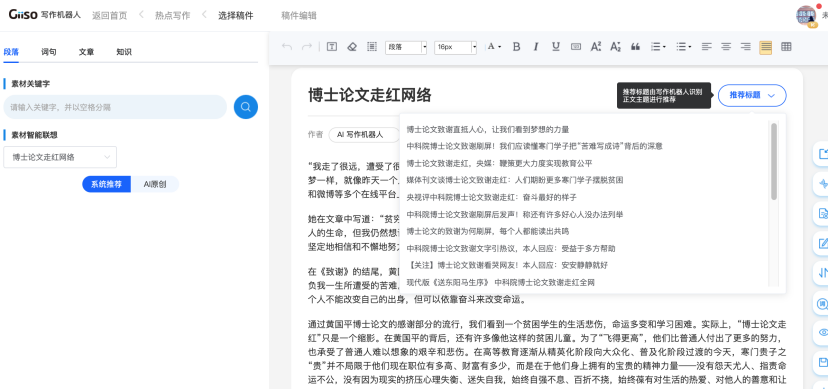
Task: Click the keyword input field 请输入关键字
Action: click(x=115, y=107)
